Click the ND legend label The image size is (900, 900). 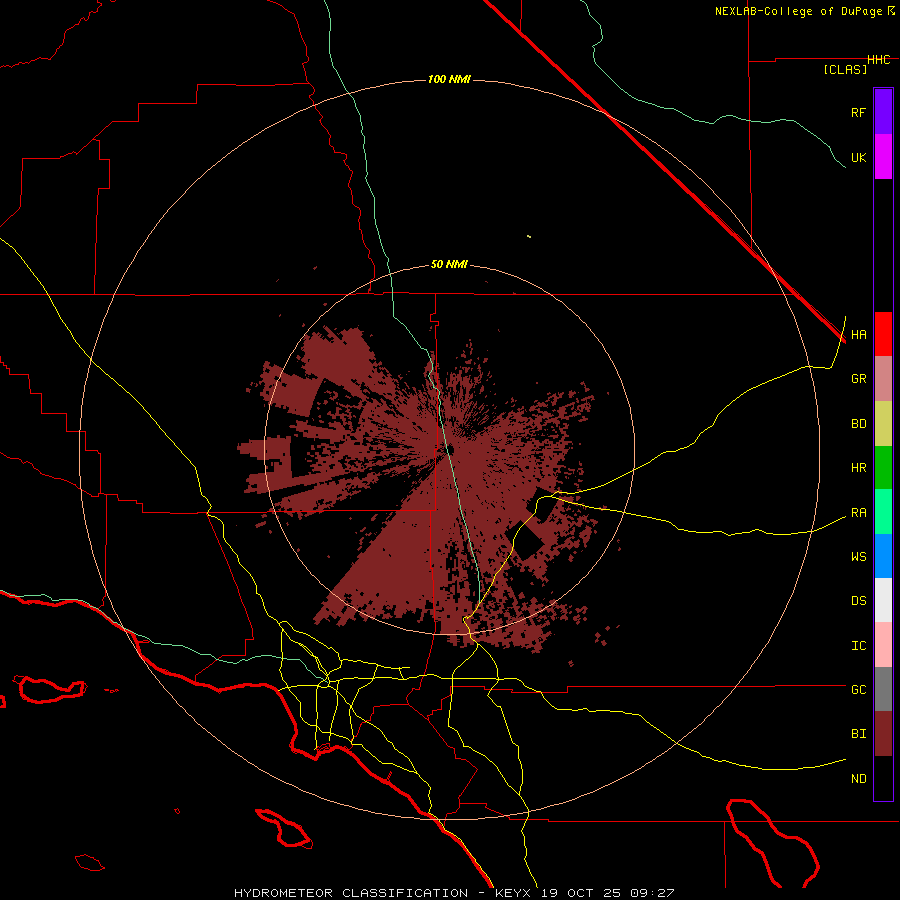point(858,779)
